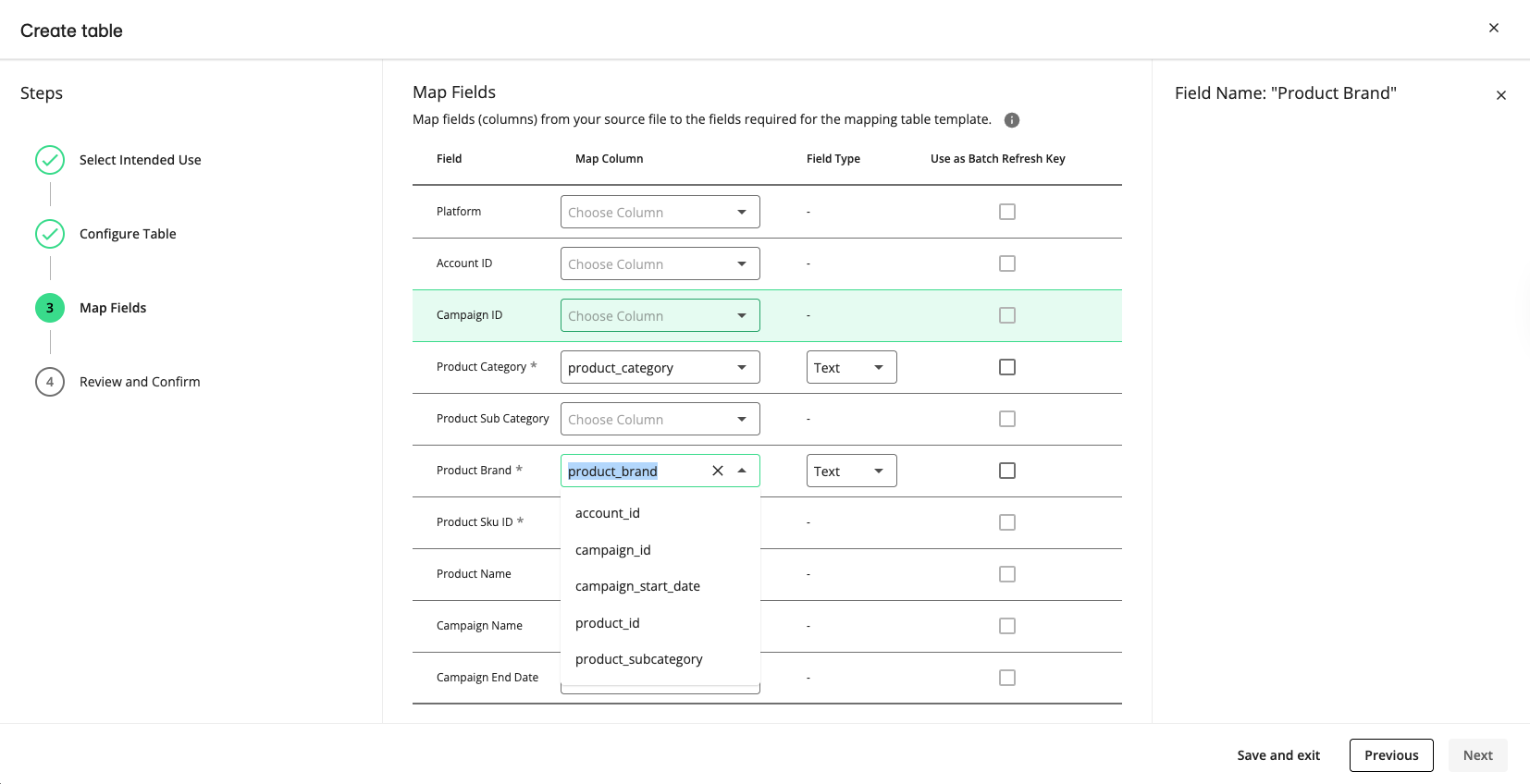Click the step 4 Review and Confirm circle
The height and width of the screenshot is (784, 1530).
[50, 382]
